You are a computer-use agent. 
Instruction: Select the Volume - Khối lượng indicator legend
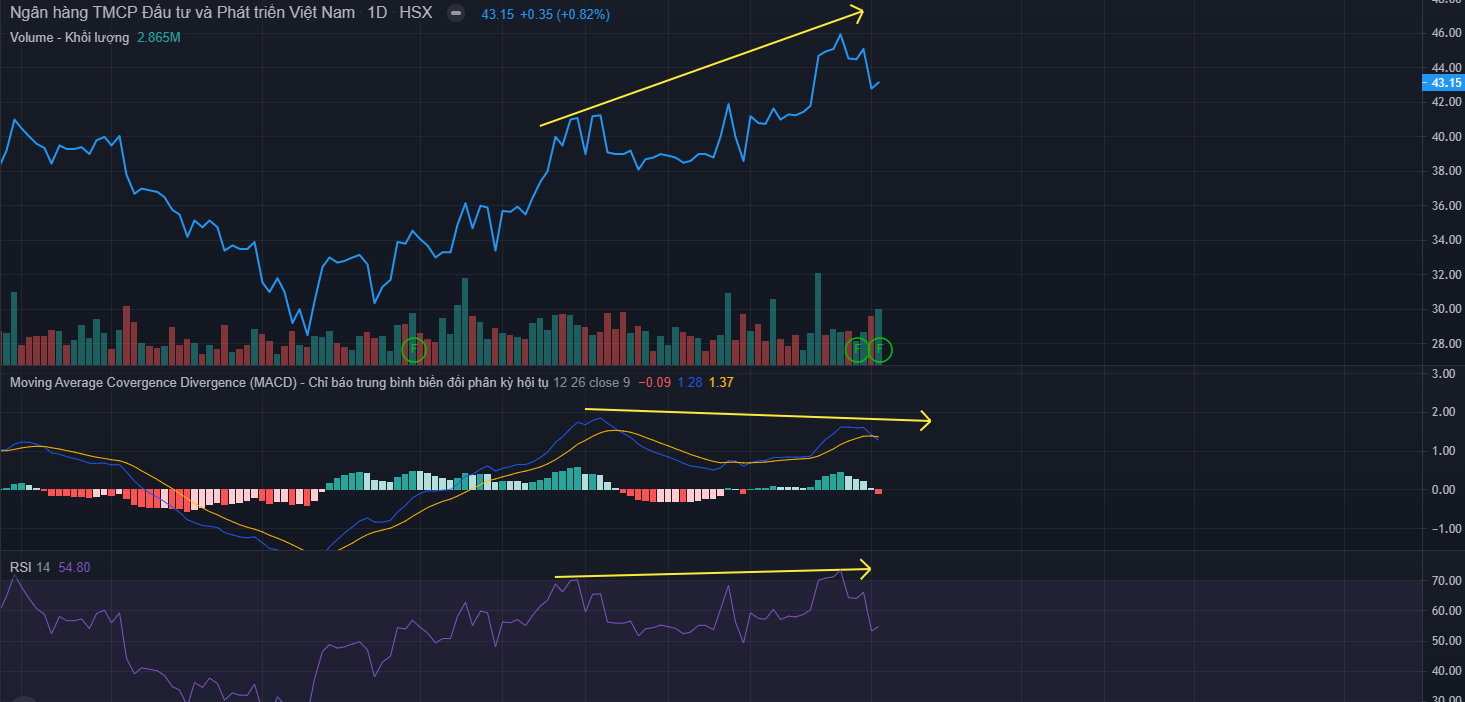click(x=69, y=37)
